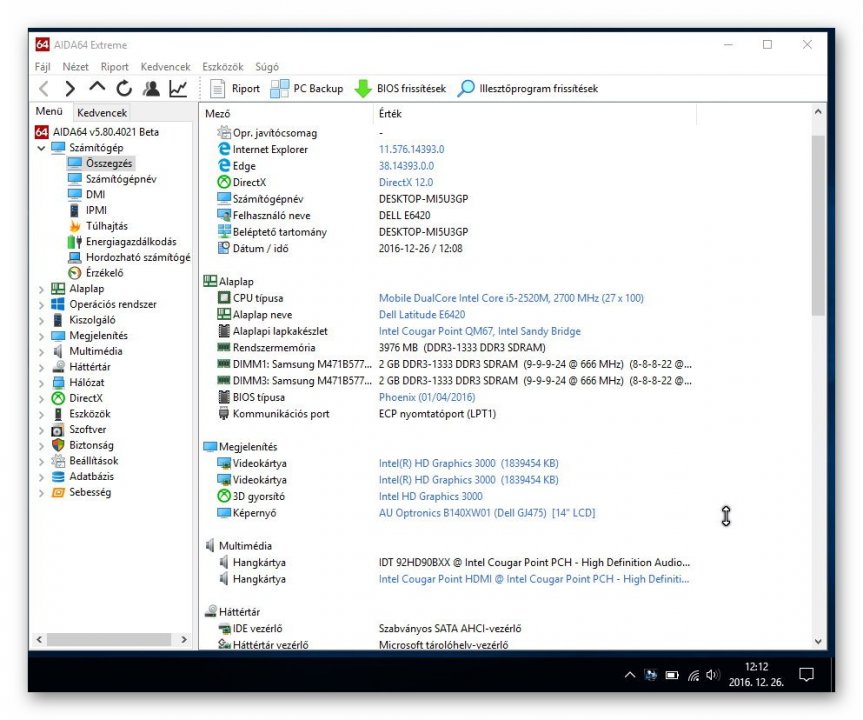Open the Kedvencek menu in menu bar

(x=165, y=67)
